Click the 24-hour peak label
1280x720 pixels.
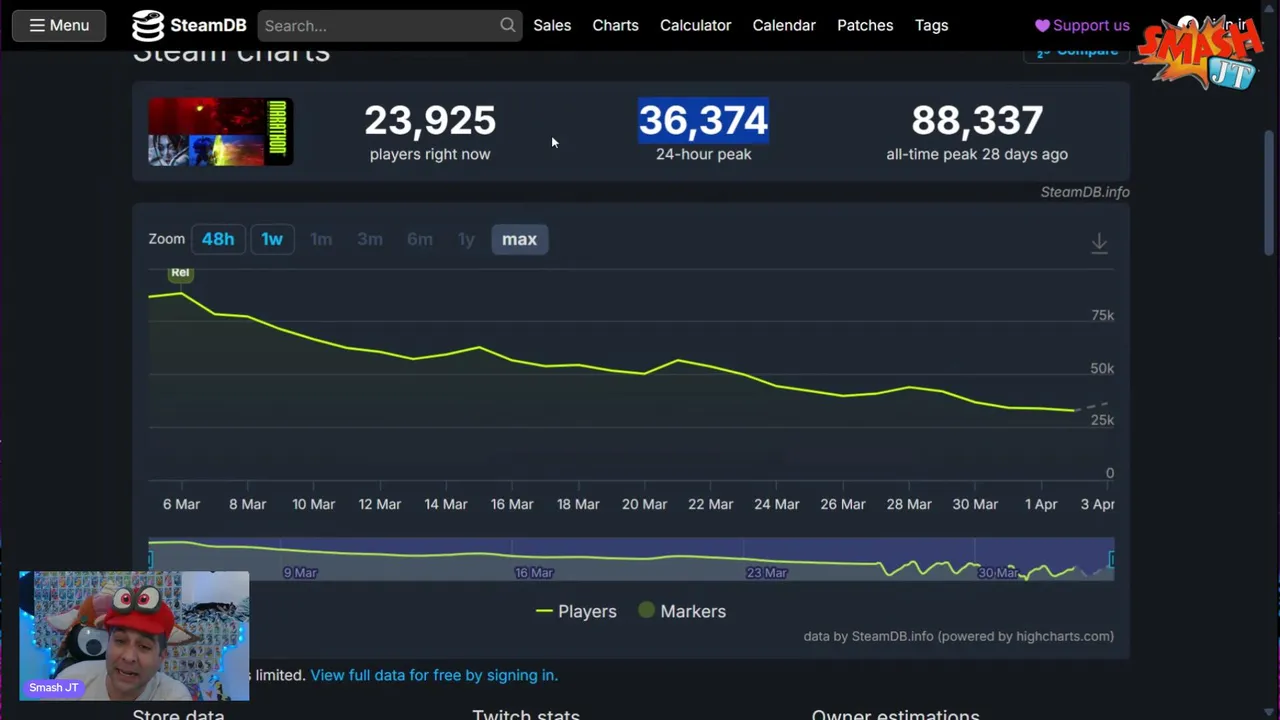coord(704,154)
